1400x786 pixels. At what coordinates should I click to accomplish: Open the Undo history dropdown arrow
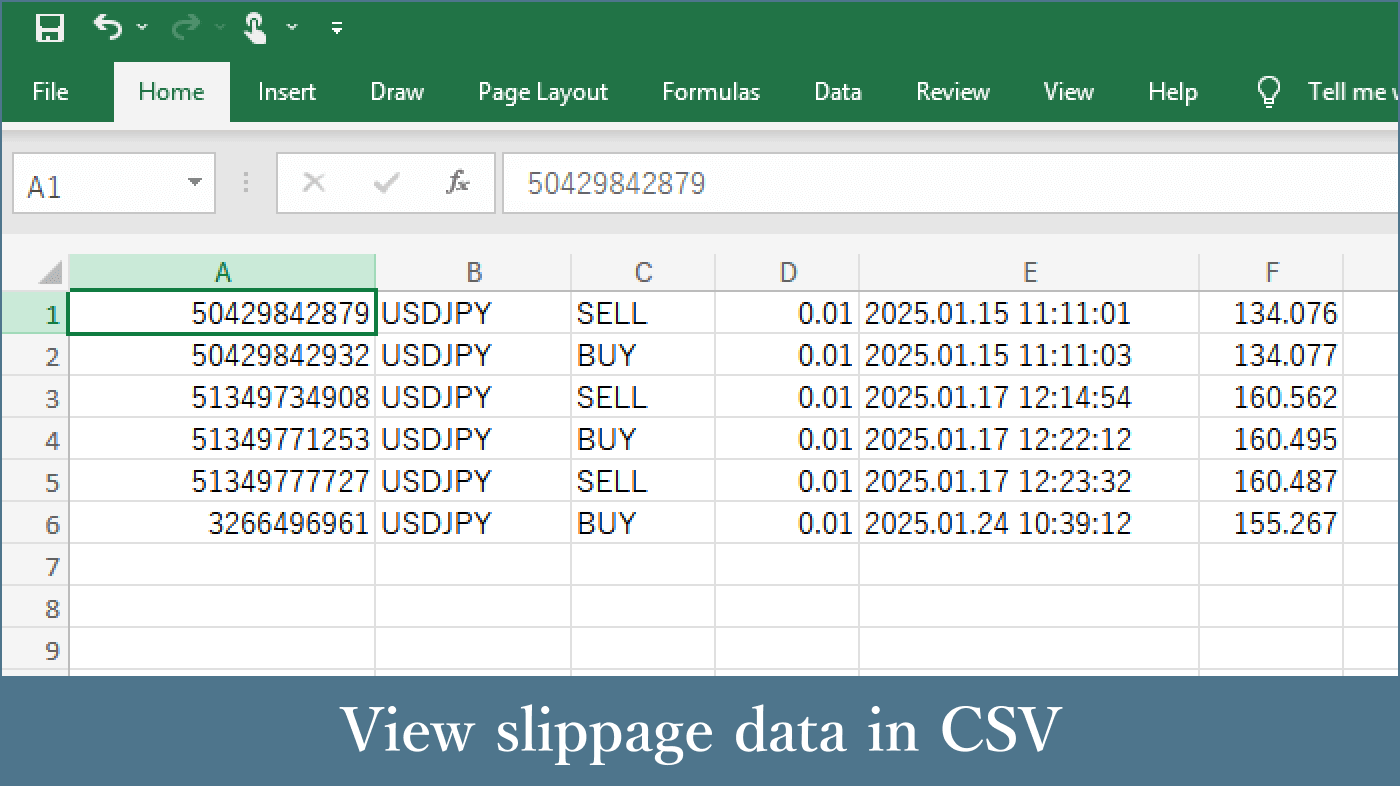click(x=142, y=27)
